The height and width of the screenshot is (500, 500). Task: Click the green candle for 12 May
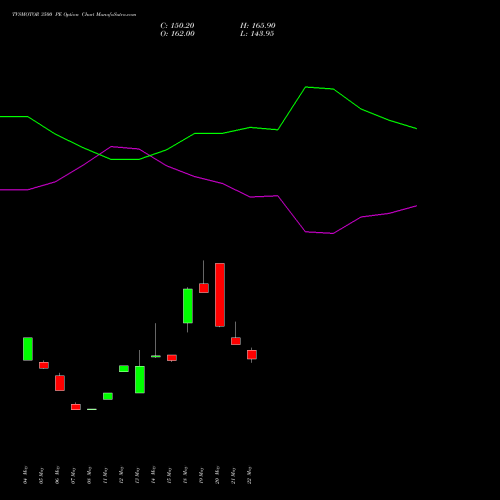124,368
